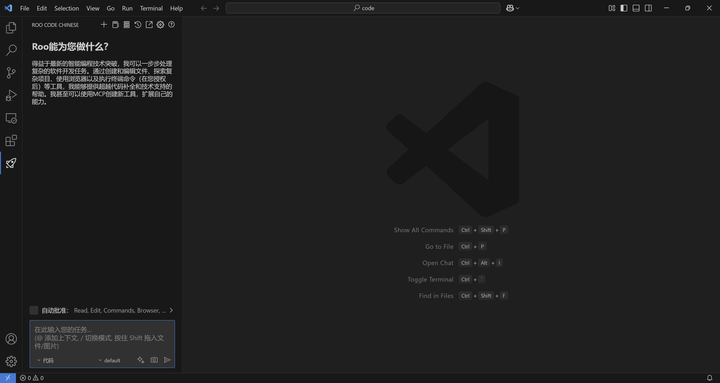Open the default profile dropdown
Image resolution: width=720 pixels, height=383 pixels.
[x=109, y=360]
